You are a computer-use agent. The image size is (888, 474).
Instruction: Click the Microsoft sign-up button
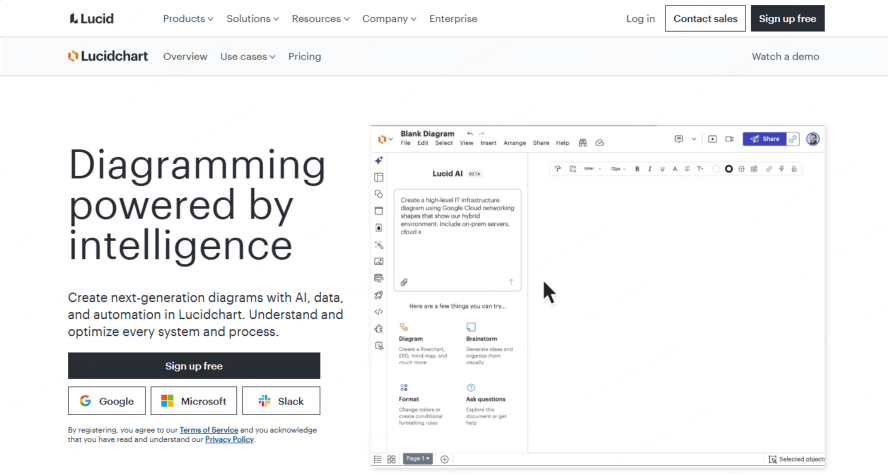click(194, 401)
